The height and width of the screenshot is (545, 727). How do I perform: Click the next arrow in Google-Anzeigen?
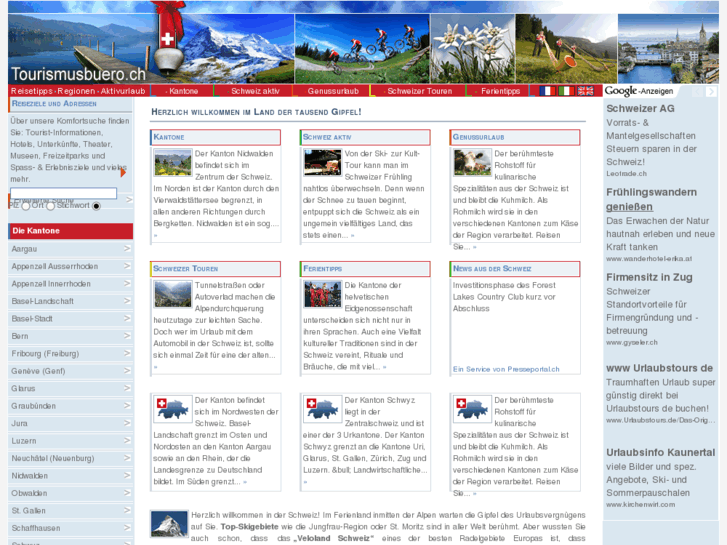711,91
